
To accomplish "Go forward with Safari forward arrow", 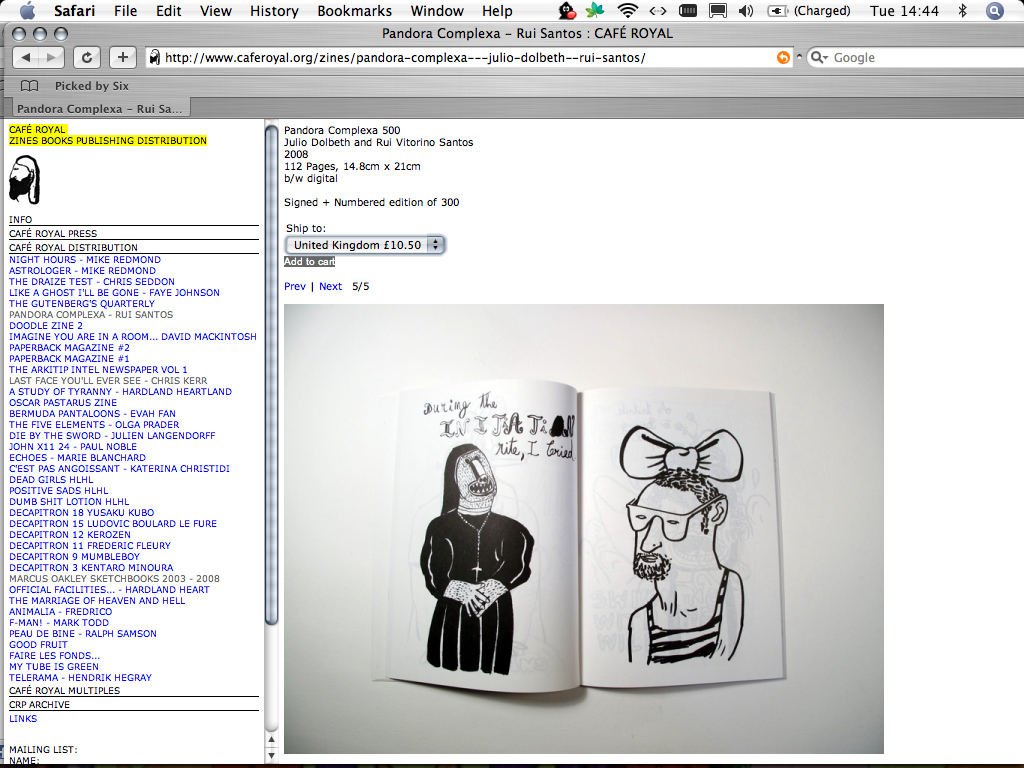I will pyautogui.click(x=52, y=57).
